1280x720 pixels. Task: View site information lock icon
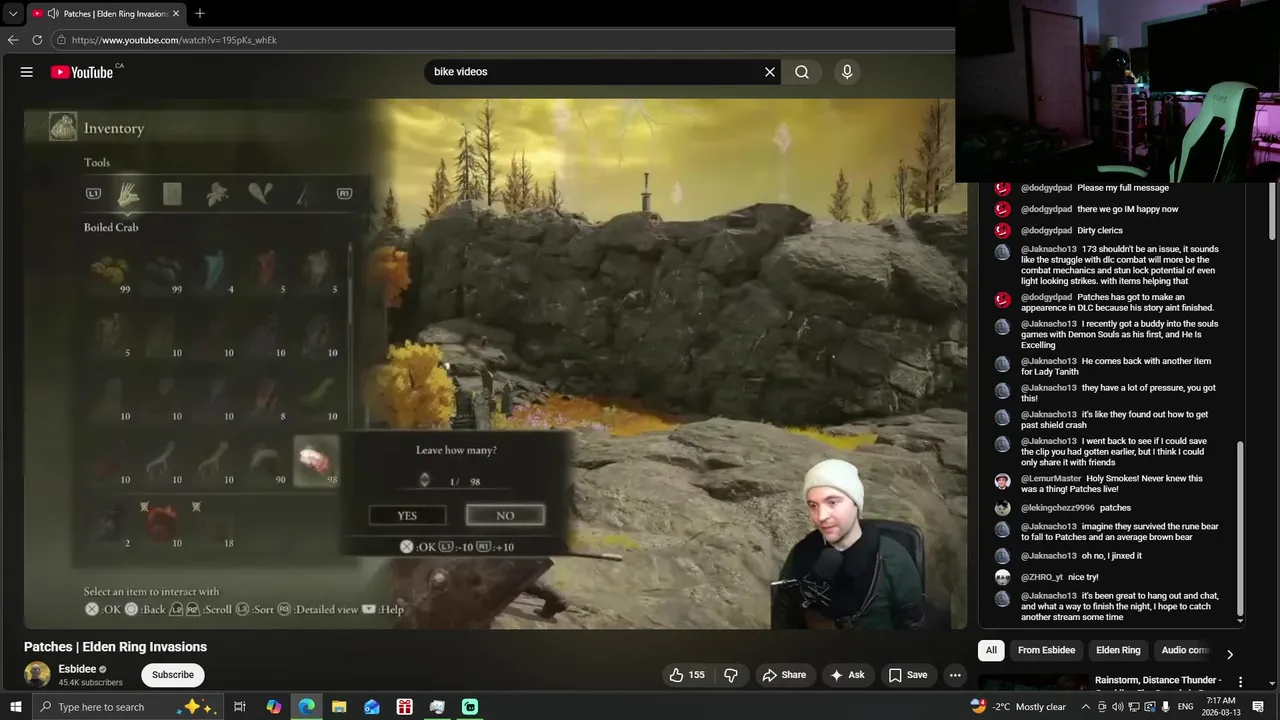pyautogui.click(x=61, y=40)
